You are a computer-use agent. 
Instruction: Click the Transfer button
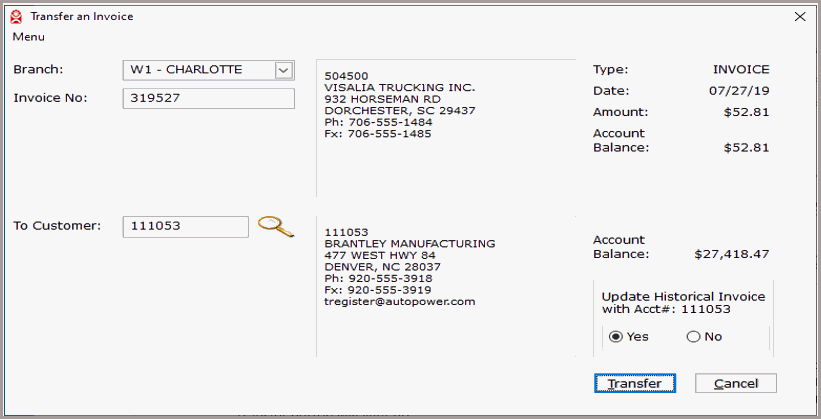pos(635,383)
